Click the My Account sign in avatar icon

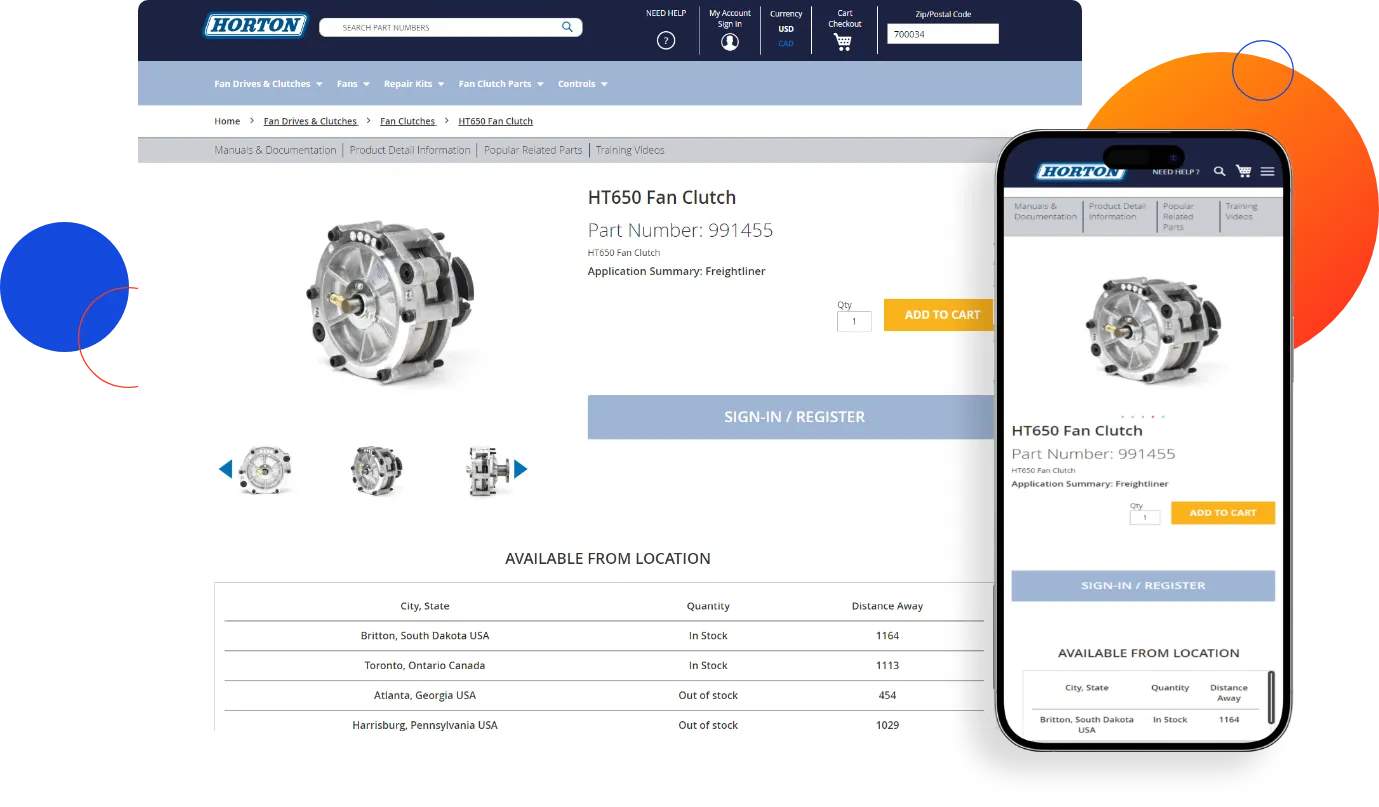730,42
